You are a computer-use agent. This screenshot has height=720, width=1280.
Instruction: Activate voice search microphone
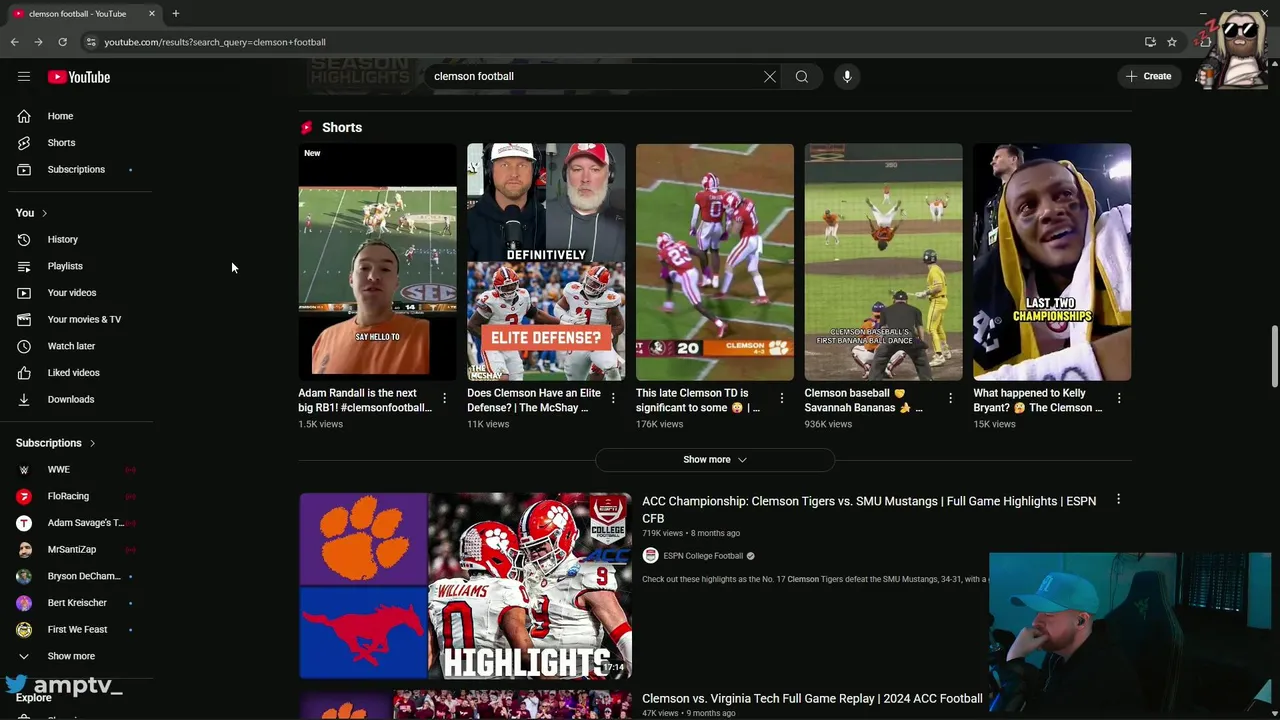tap(847, 76)
